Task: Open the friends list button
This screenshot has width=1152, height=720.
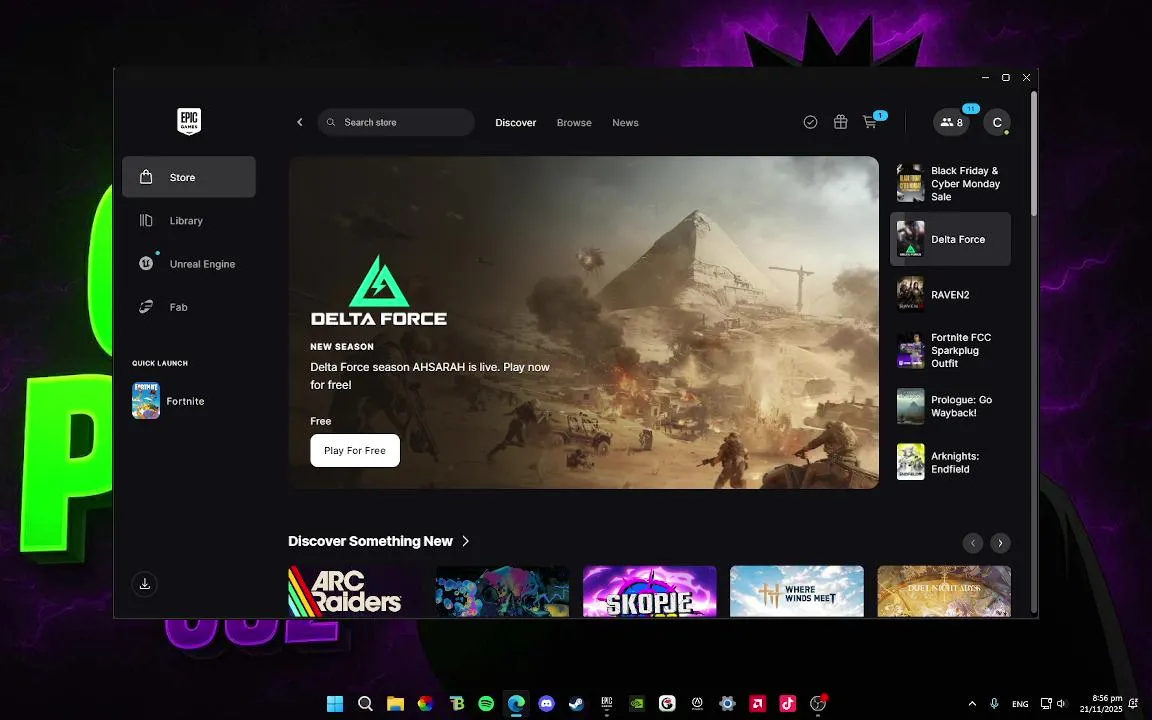Action: (x=951, y=122)
